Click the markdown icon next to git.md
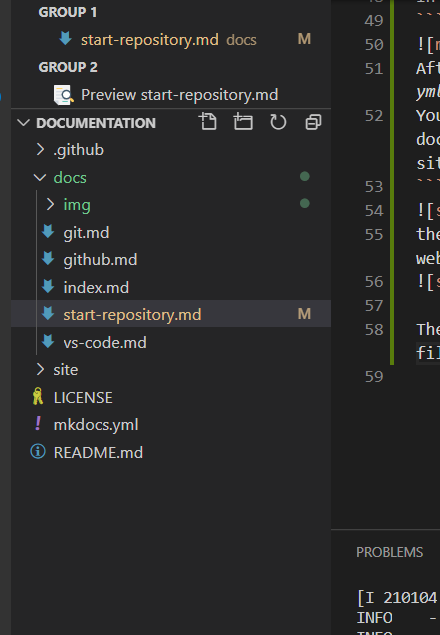Screen dimensions: 440x635 coord(48,232)
